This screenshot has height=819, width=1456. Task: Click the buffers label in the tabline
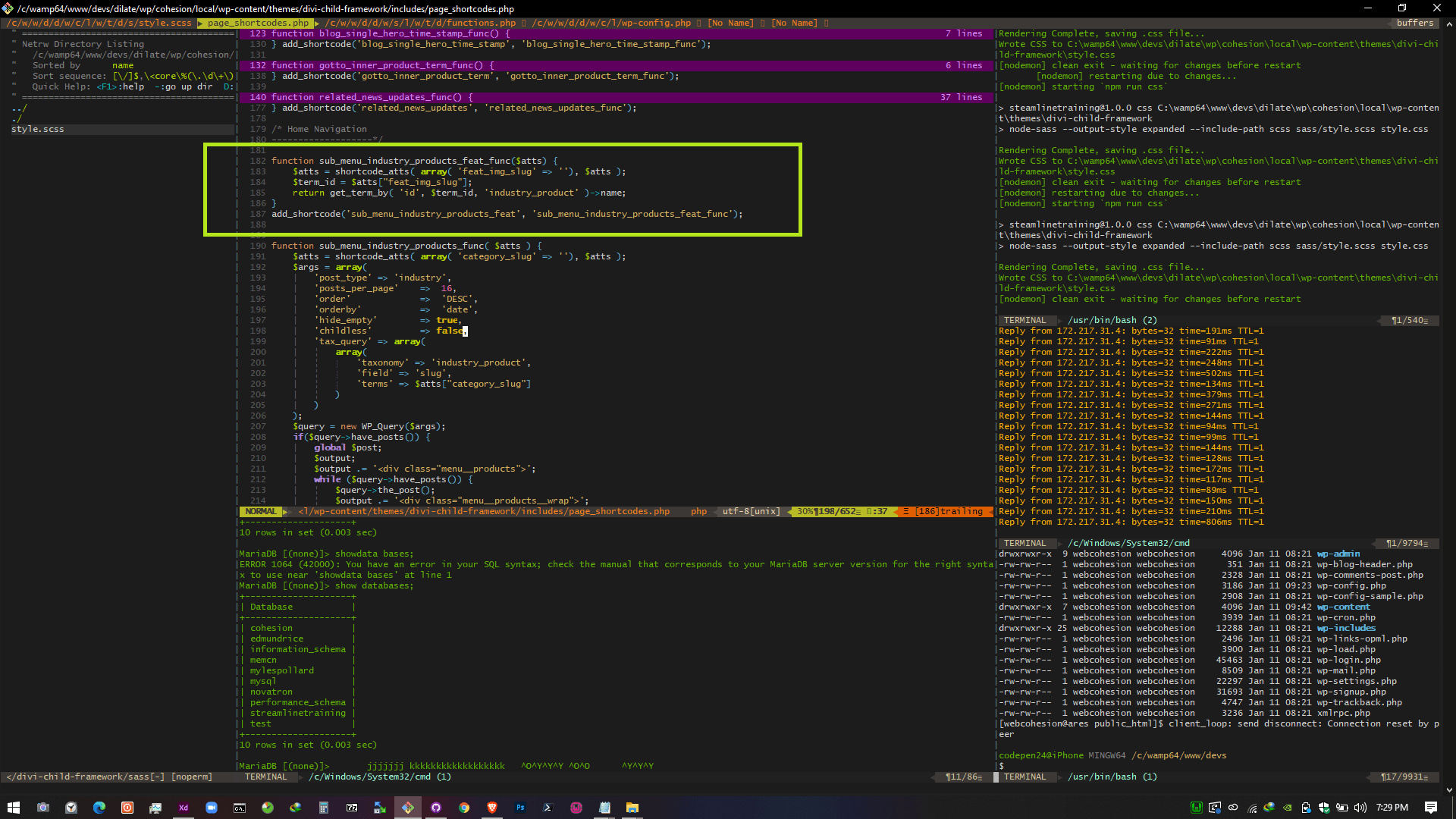[1415, 23]
